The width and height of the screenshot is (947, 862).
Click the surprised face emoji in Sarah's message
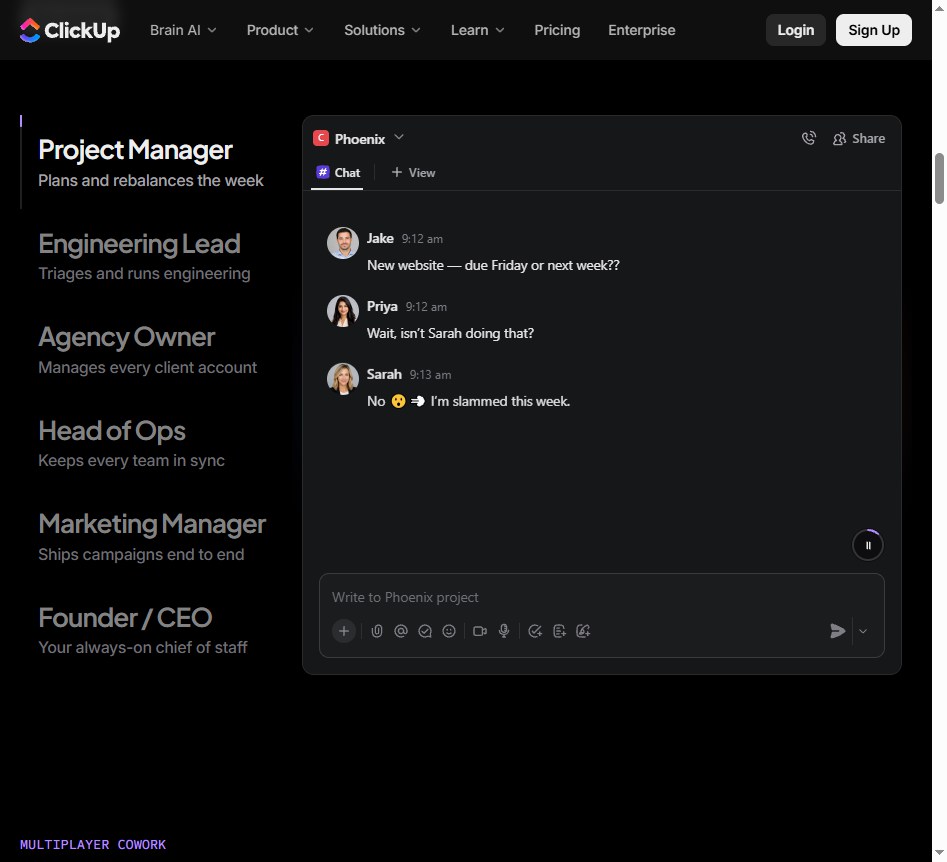click(x=399, y=401)
